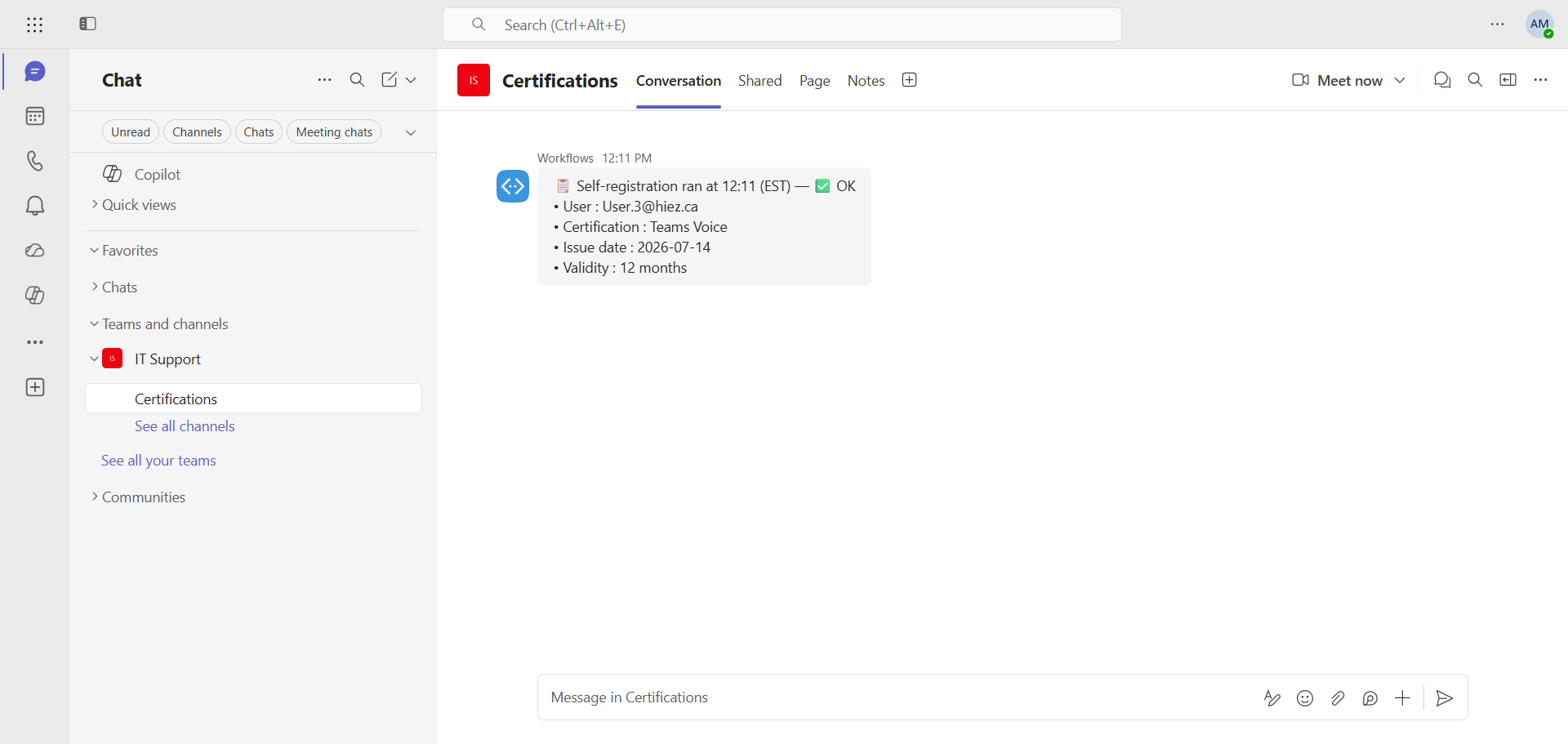Toggle the Unread filter
The height and width of the screenshot is (744, 1568).
click(x=131, y=132)
